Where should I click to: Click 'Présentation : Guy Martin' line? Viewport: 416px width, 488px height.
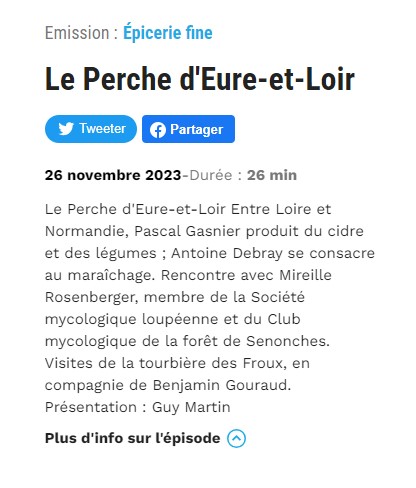coord(138,407)
